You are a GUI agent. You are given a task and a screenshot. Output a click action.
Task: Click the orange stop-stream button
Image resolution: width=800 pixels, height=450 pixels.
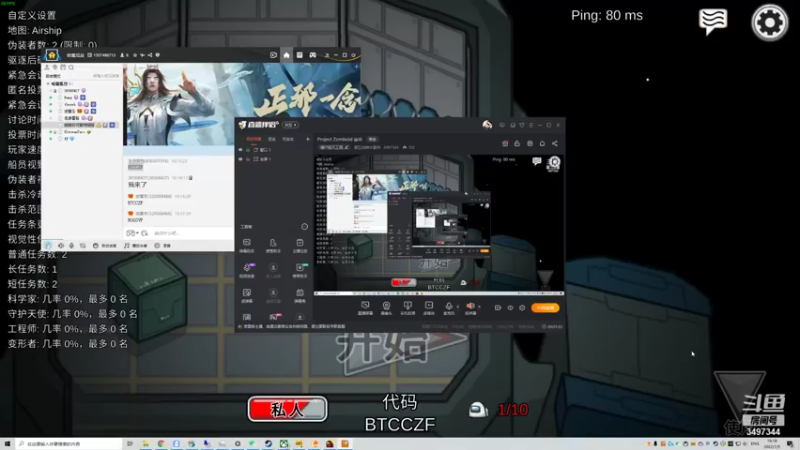click(545, 308)
